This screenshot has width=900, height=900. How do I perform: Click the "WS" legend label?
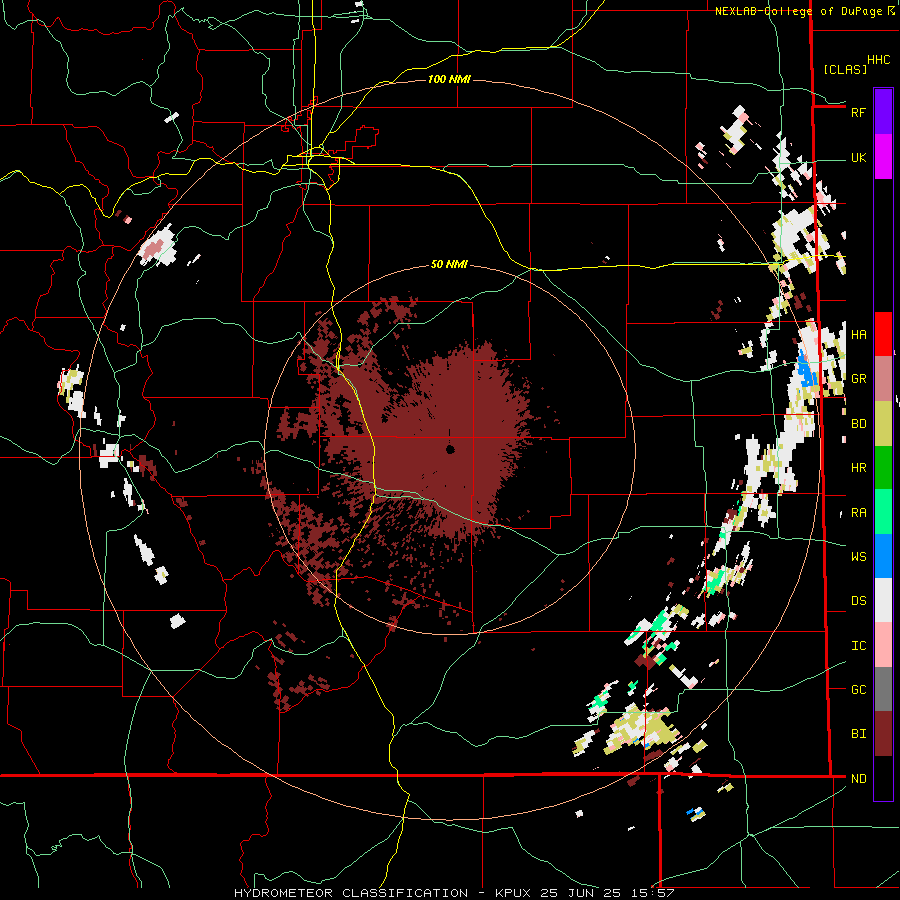click(x=858, y=557)
